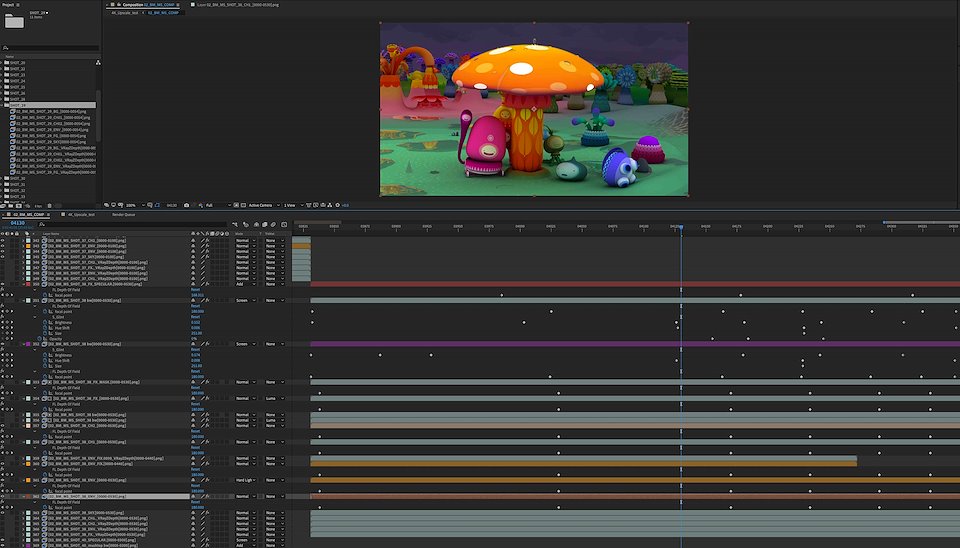Open the Graph Editor
960x548 pixels.
click(x=284, y=224)
